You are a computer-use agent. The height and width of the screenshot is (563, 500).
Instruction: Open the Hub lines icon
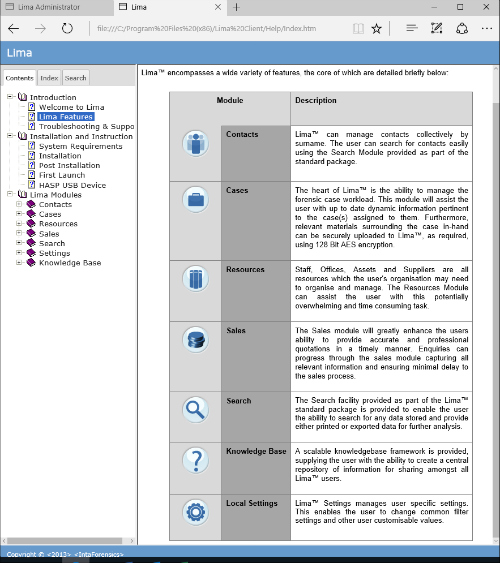[412, 28]
